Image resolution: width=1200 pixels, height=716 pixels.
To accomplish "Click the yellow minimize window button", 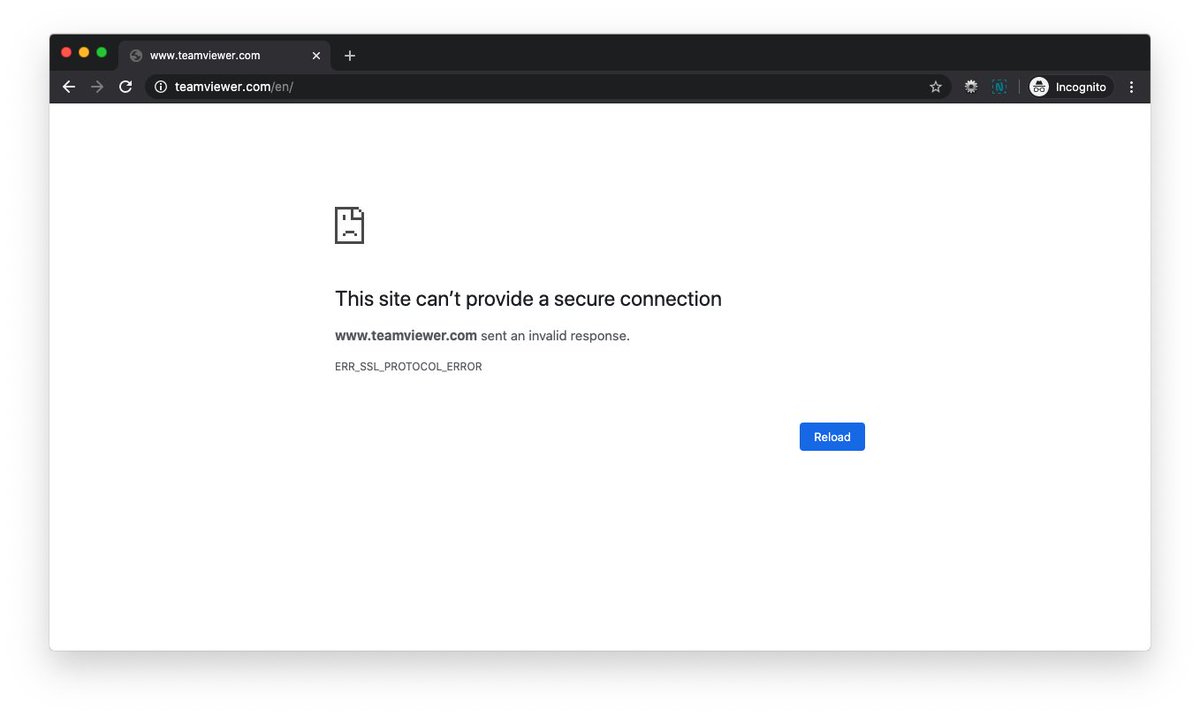I will pos(84,52).
